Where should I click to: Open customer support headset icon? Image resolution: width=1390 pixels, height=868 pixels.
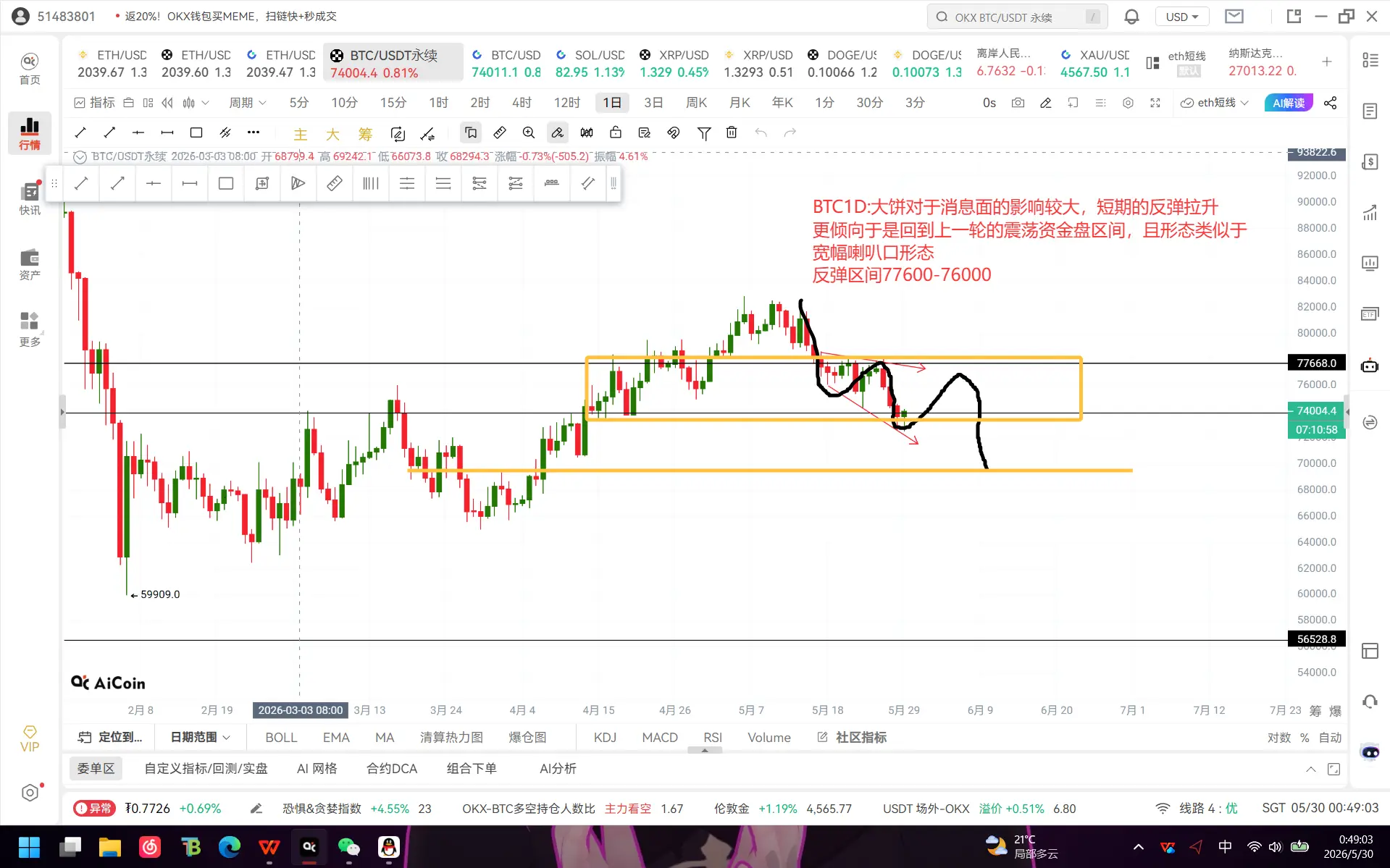(1370, 701)
